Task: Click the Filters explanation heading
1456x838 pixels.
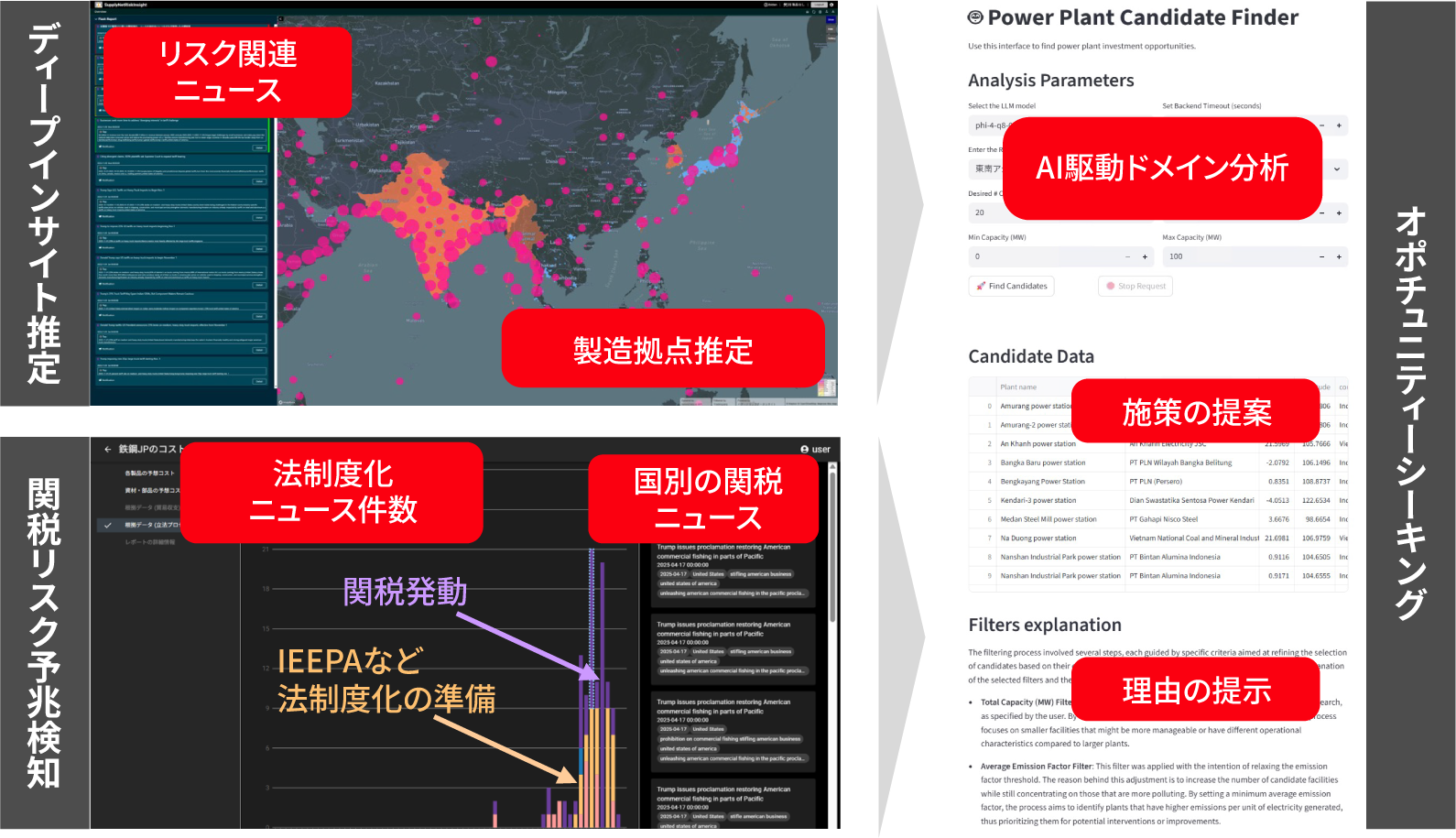Action: click(x=1045, y=625)
